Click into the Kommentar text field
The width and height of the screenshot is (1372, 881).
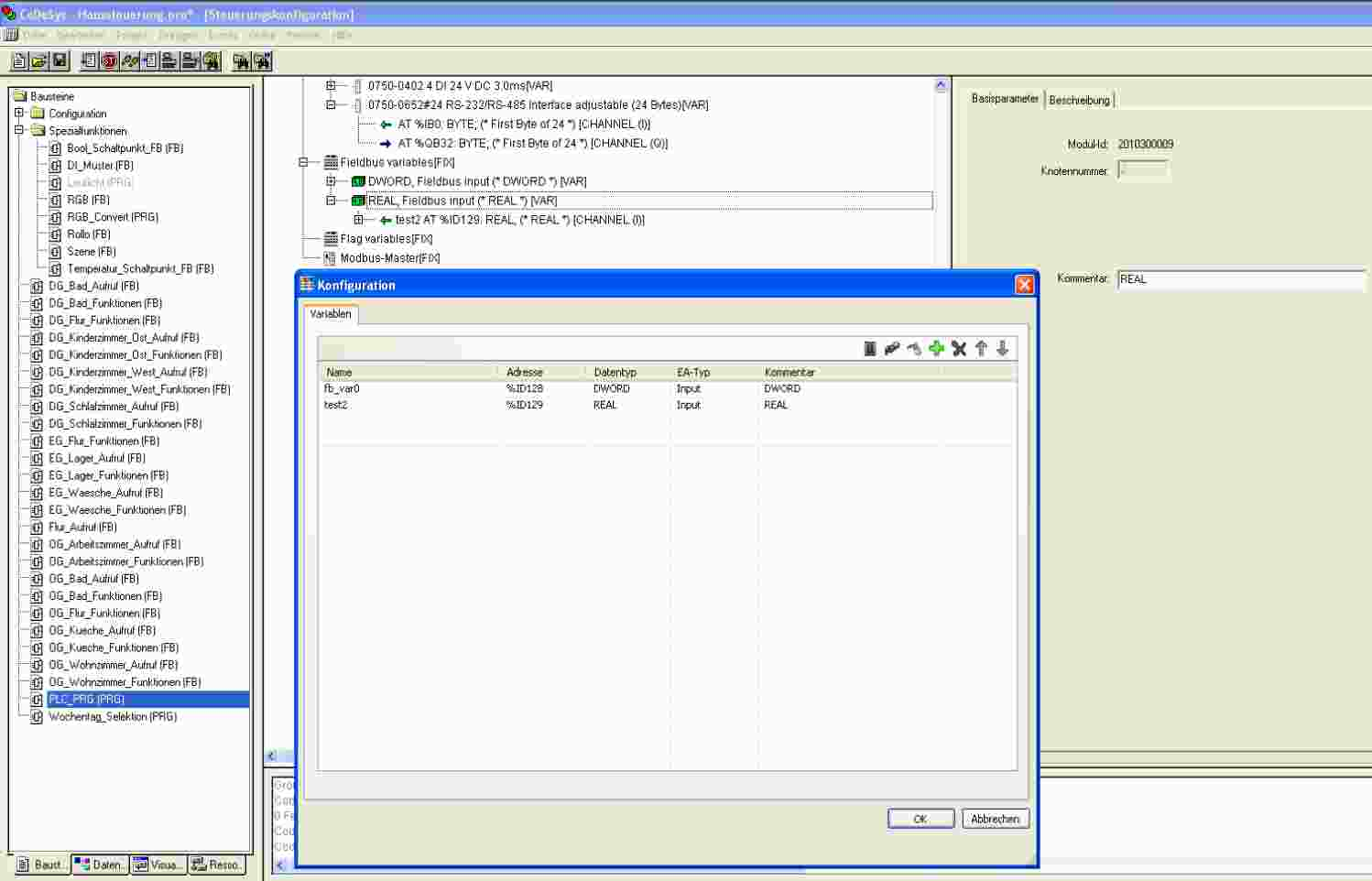[1240, 279]
